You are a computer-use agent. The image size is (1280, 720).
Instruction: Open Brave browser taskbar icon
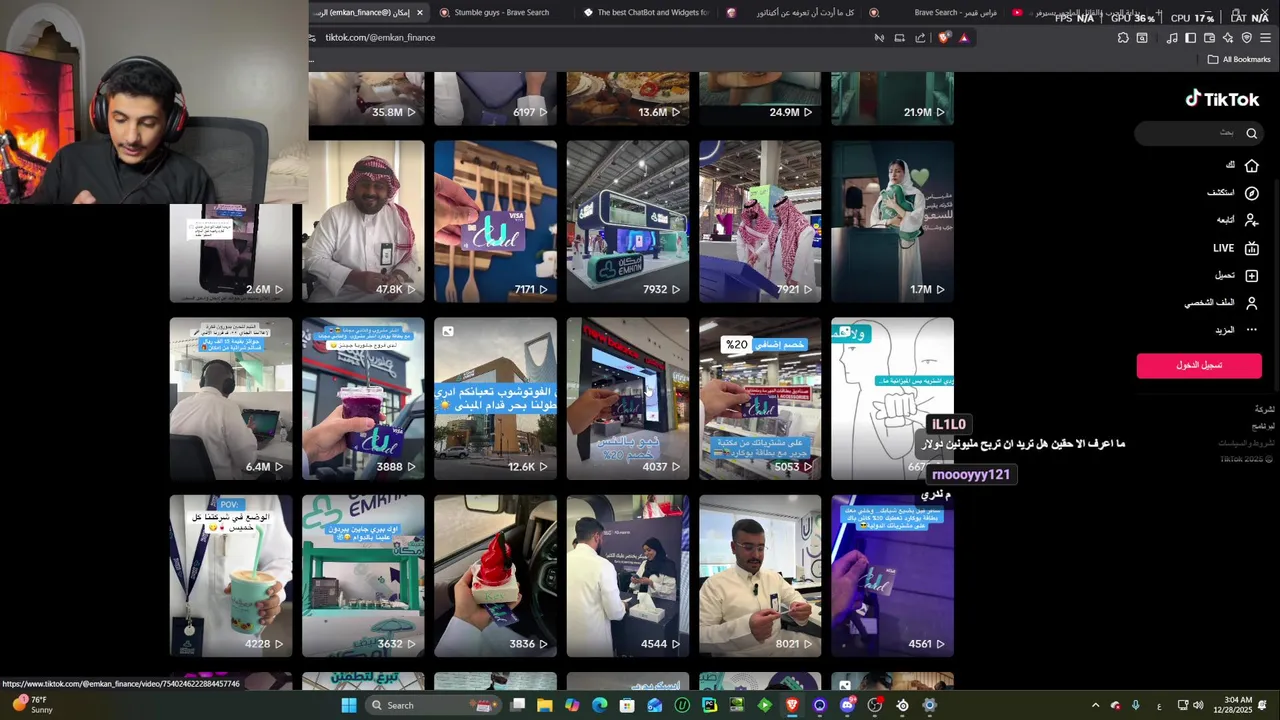tap(792, 705)
